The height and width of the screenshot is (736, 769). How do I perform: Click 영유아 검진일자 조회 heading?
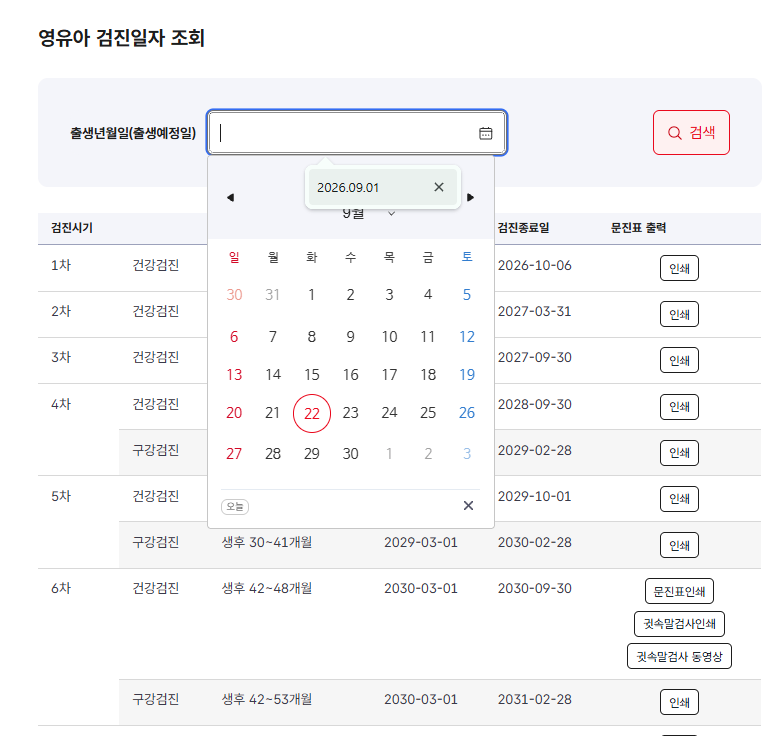tap(121, 38)
